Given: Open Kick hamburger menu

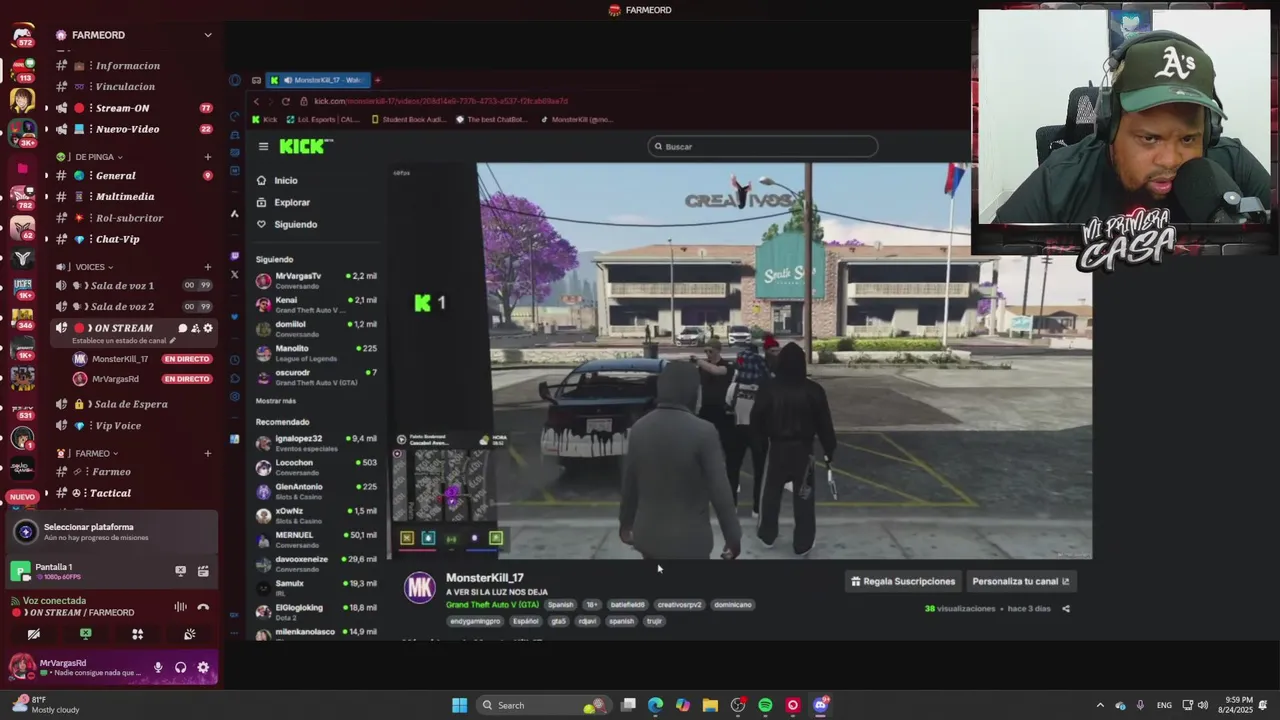Looking at the screenshot, I should 263,146.
